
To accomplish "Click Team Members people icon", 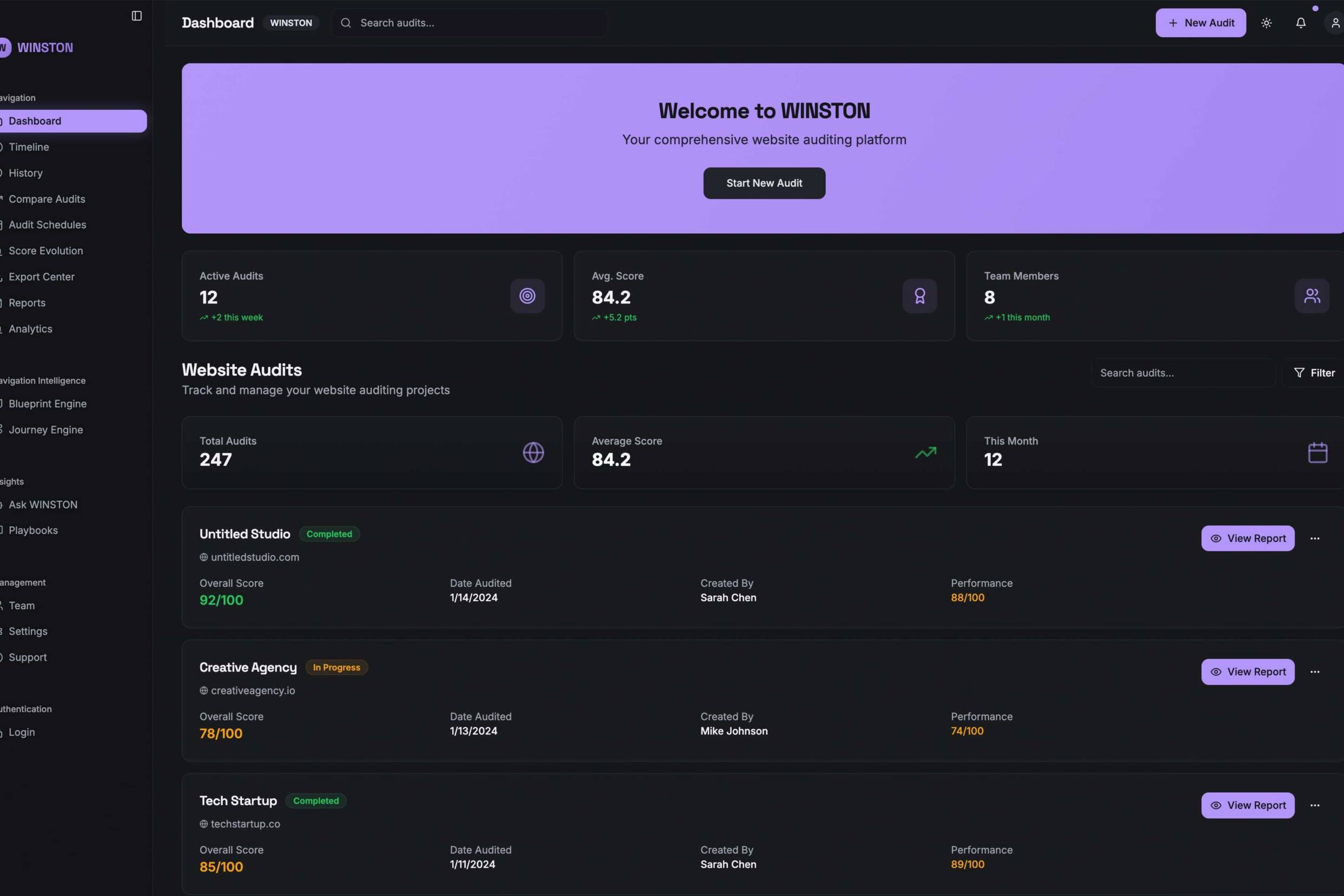I will [x=1312, y=296].
